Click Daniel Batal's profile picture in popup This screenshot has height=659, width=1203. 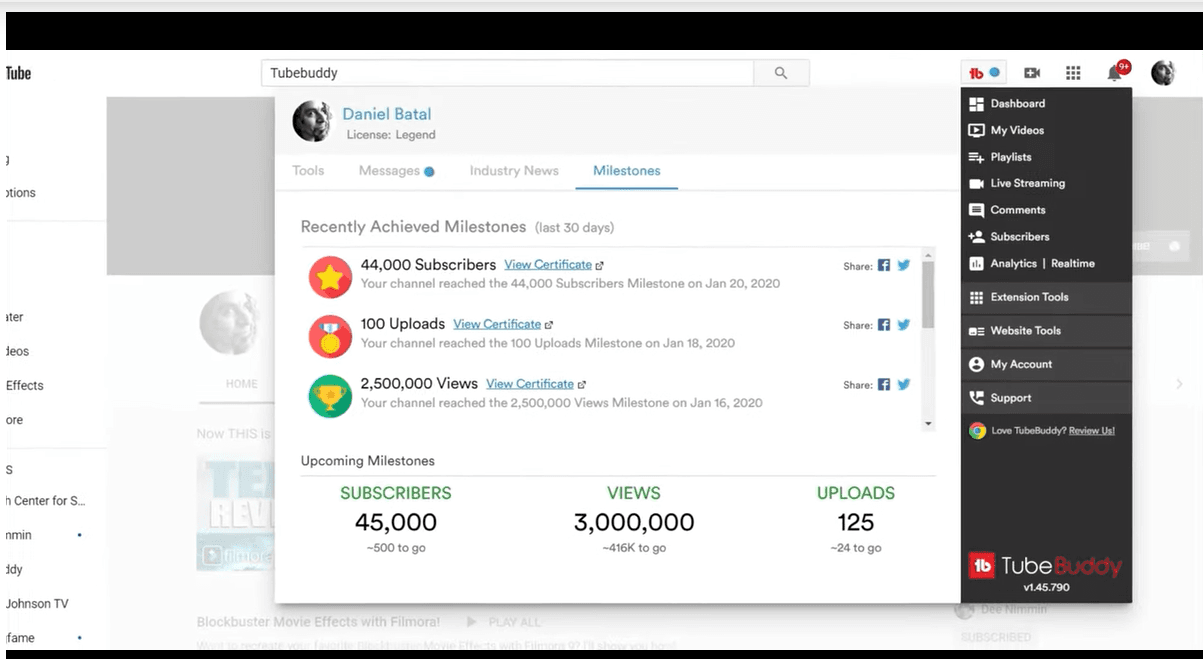(312, 121)
